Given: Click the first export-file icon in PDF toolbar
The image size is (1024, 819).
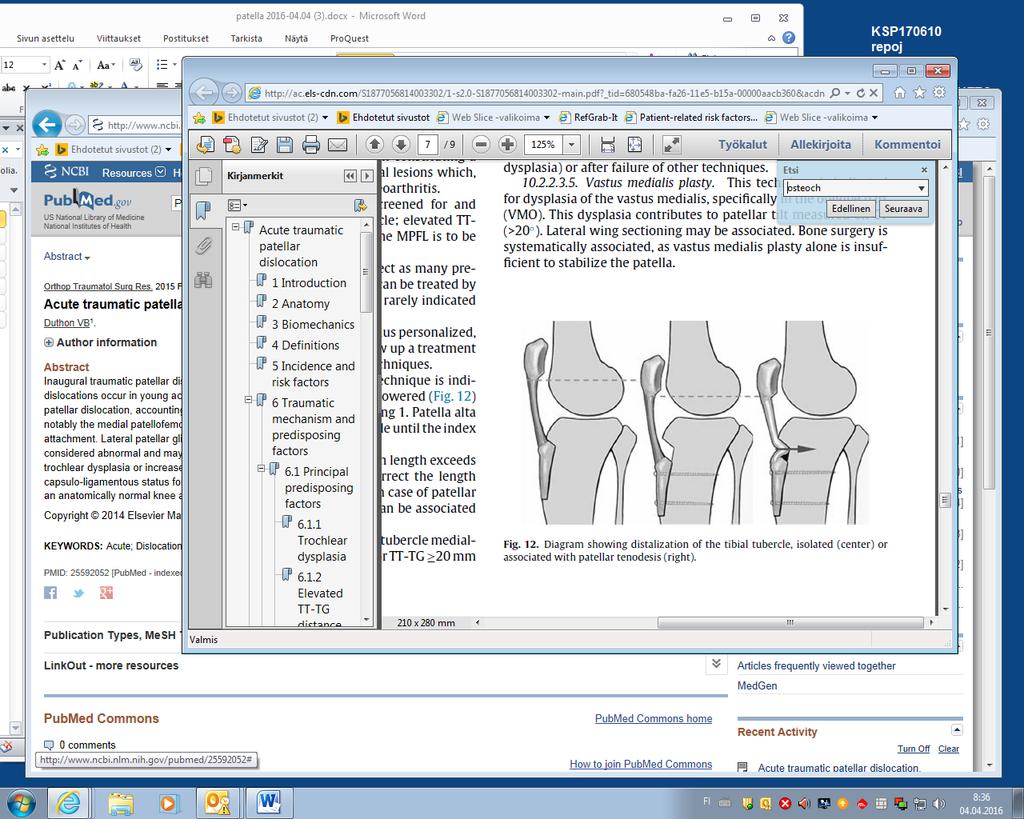Looking at the screenshot, I should (205, 144).
